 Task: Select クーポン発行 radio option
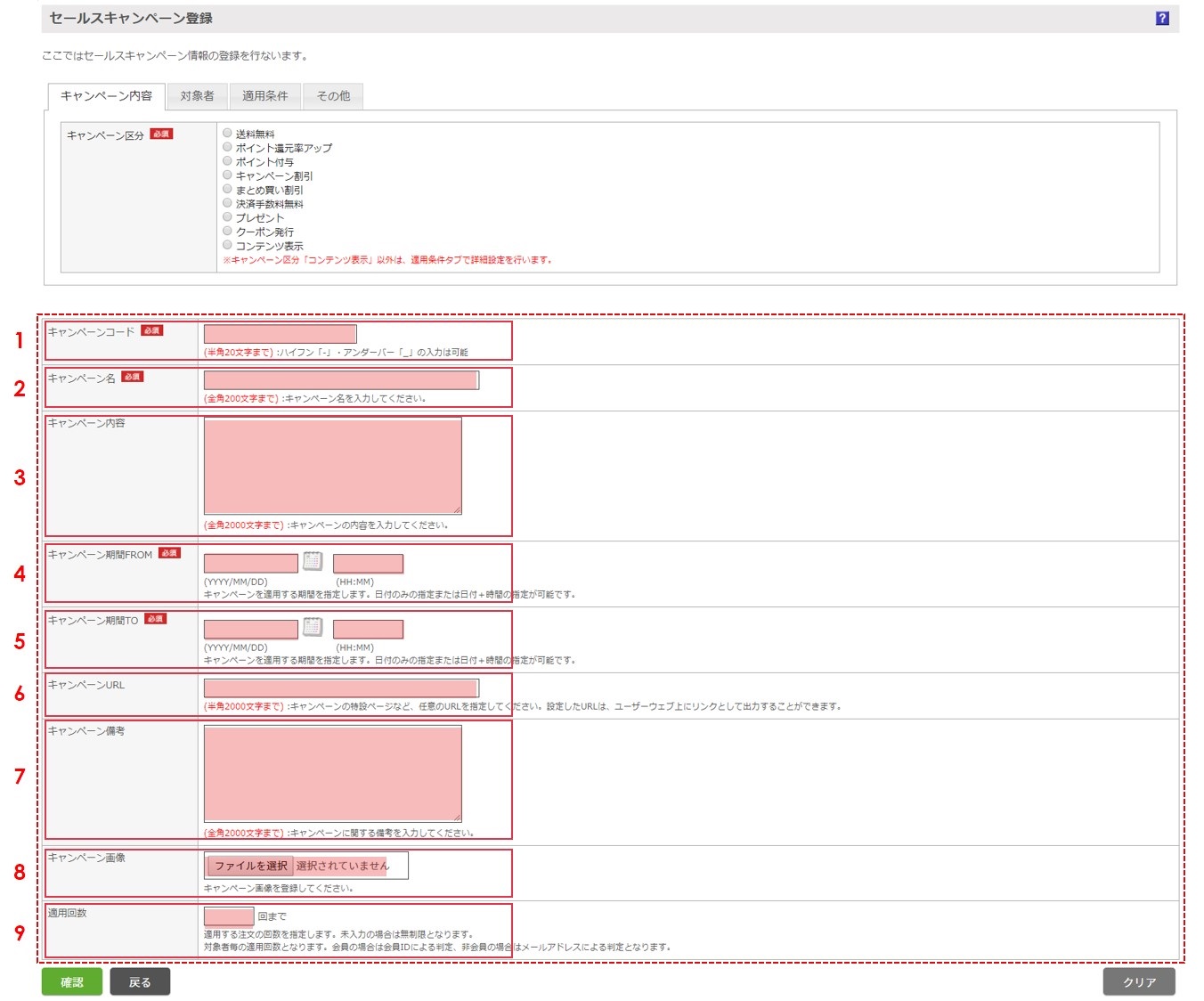[x=227, y=231]
